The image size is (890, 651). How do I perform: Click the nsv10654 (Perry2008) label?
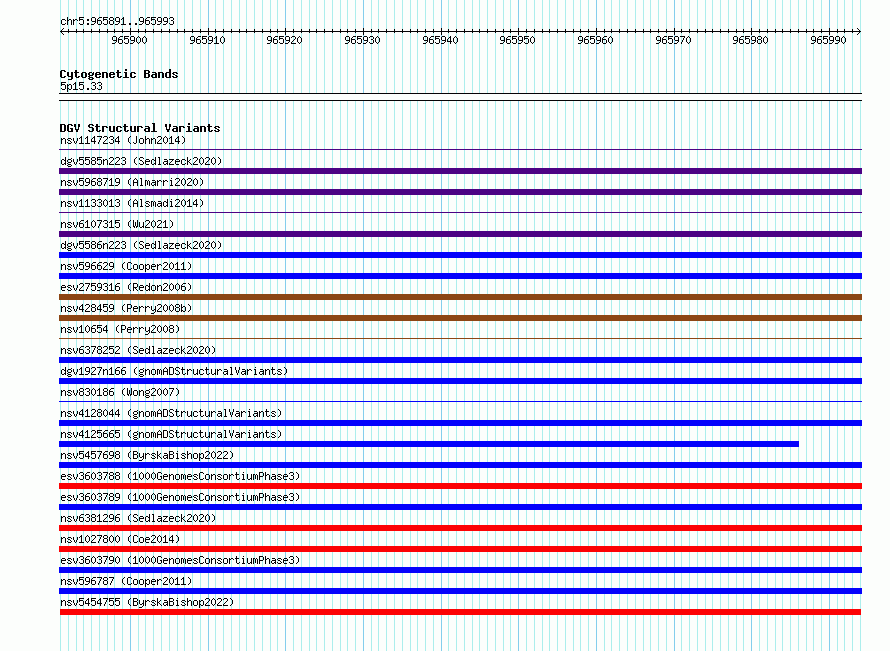[x=120, y=329]
